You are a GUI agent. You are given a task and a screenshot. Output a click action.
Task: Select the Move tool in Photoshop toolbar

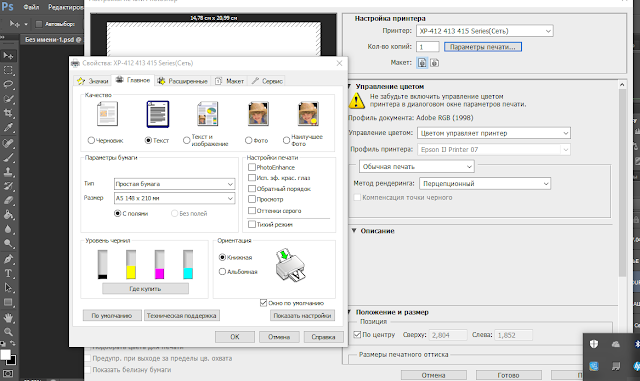[8, 56]
